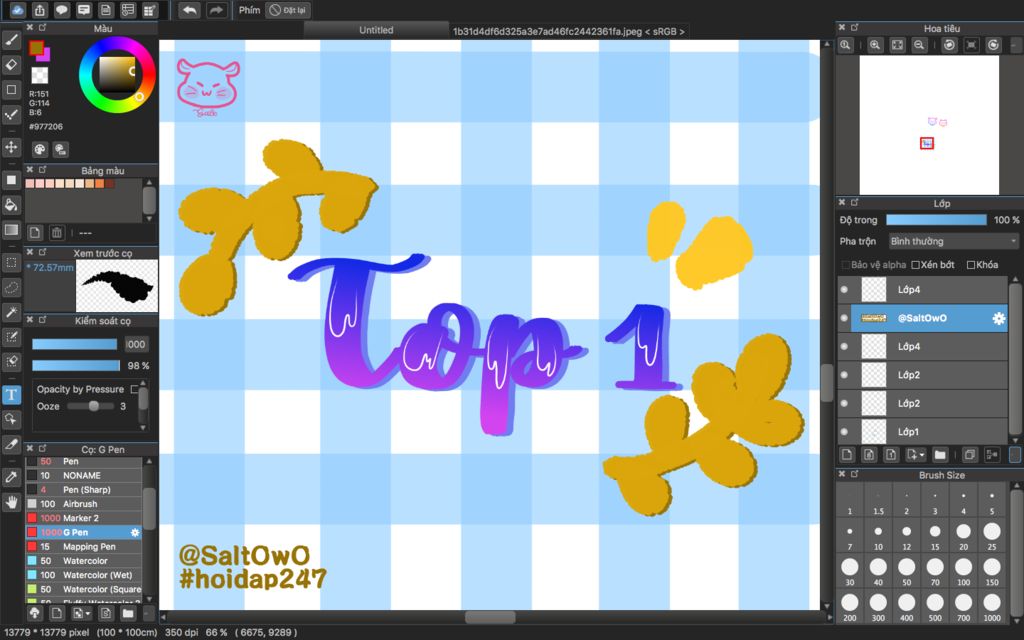Select the rectangular Select tool
The height and width of the screenshot is (640, 1024).
(11, 262)
